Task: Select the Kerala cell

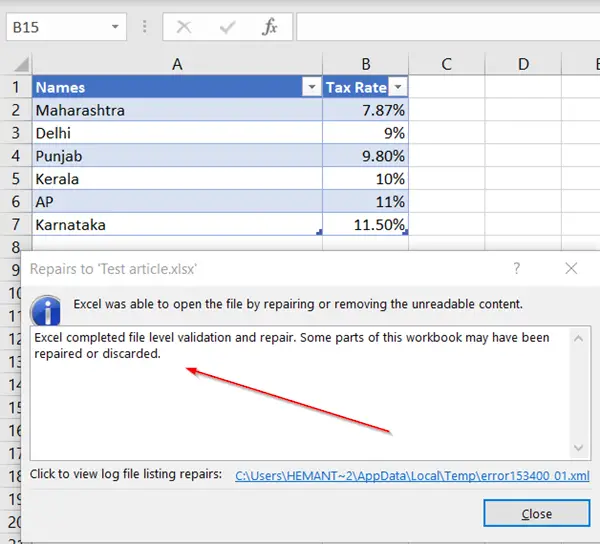Action: pos(177,179)
